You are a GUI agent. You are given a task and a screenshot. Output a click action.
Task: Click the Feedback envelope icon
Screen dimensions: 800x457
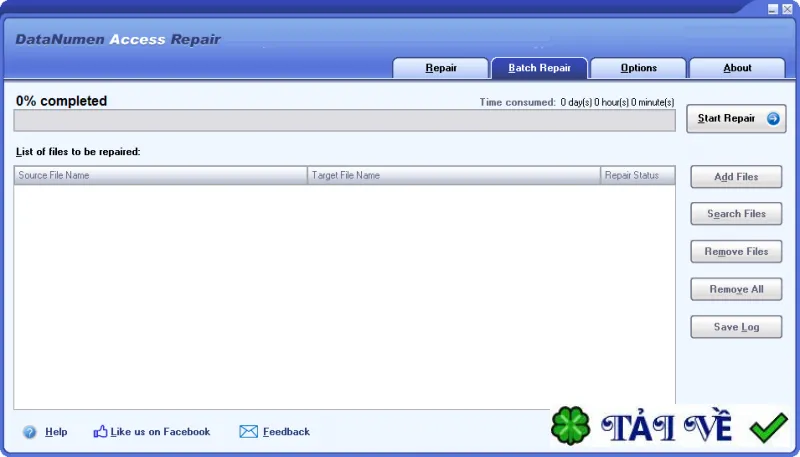pyautogui.click(x=248, y=431)
